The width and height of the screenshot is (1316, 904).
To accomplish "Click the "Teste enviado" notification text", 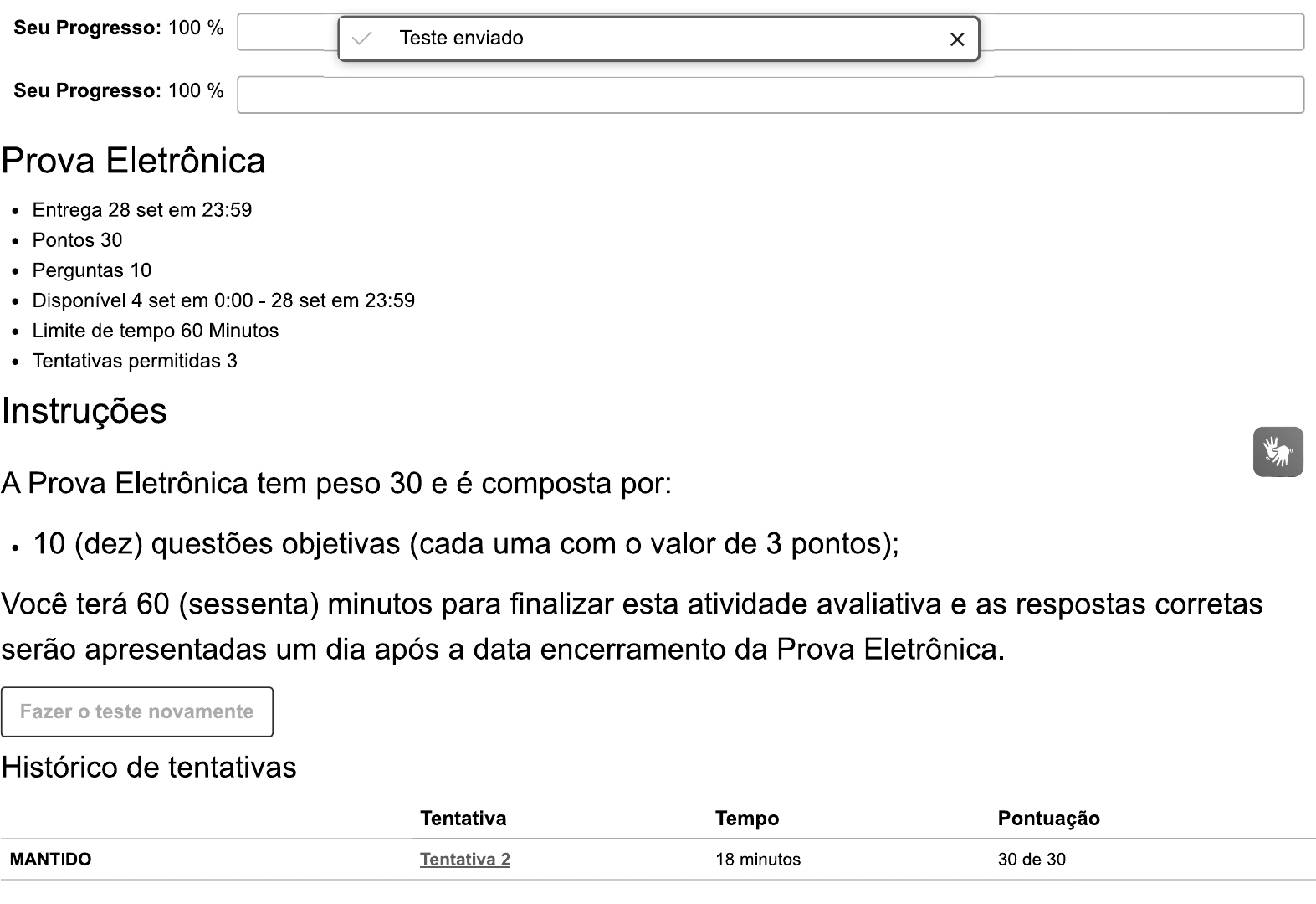I will pos(461,39).
